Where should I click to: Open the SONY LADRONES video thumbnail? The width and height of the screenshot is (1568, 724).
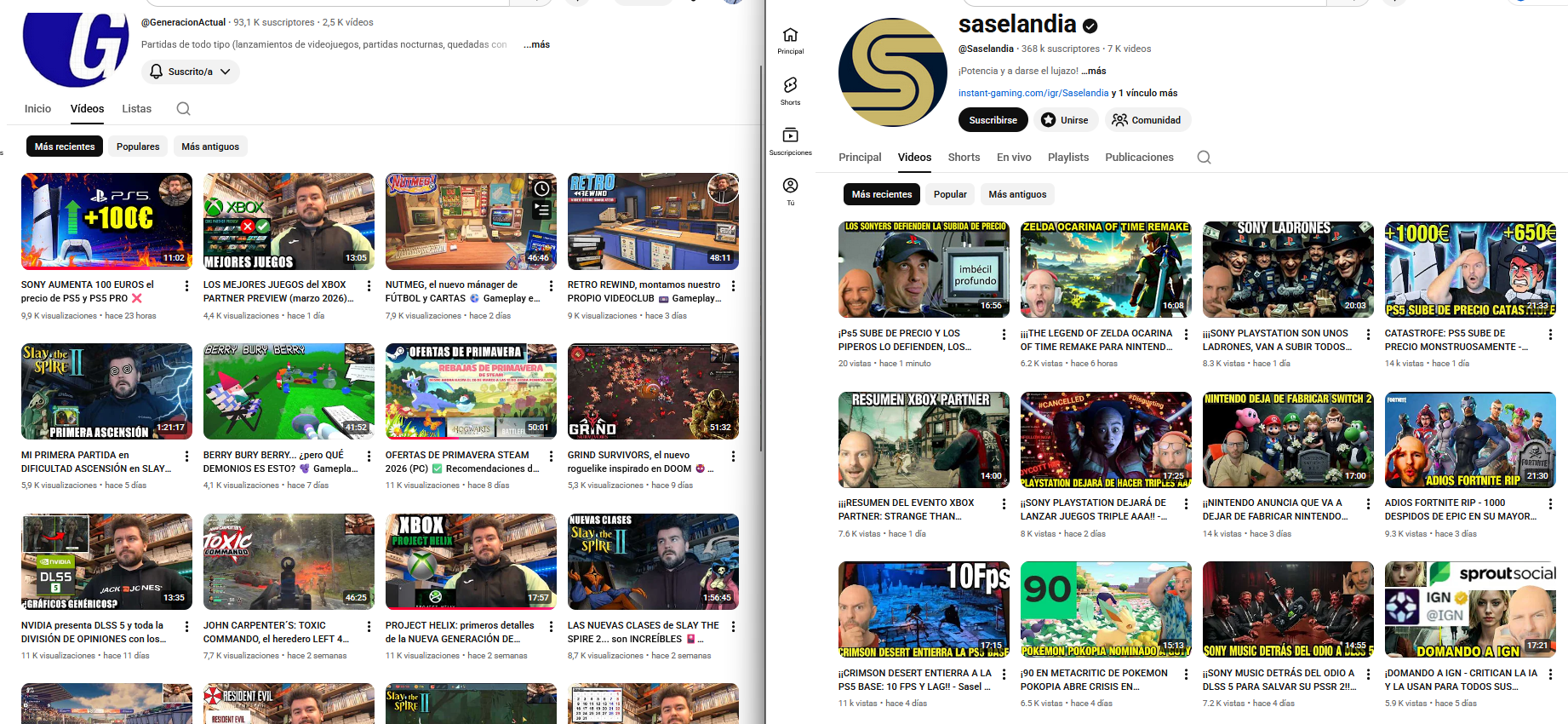[x=1288, y=269]
